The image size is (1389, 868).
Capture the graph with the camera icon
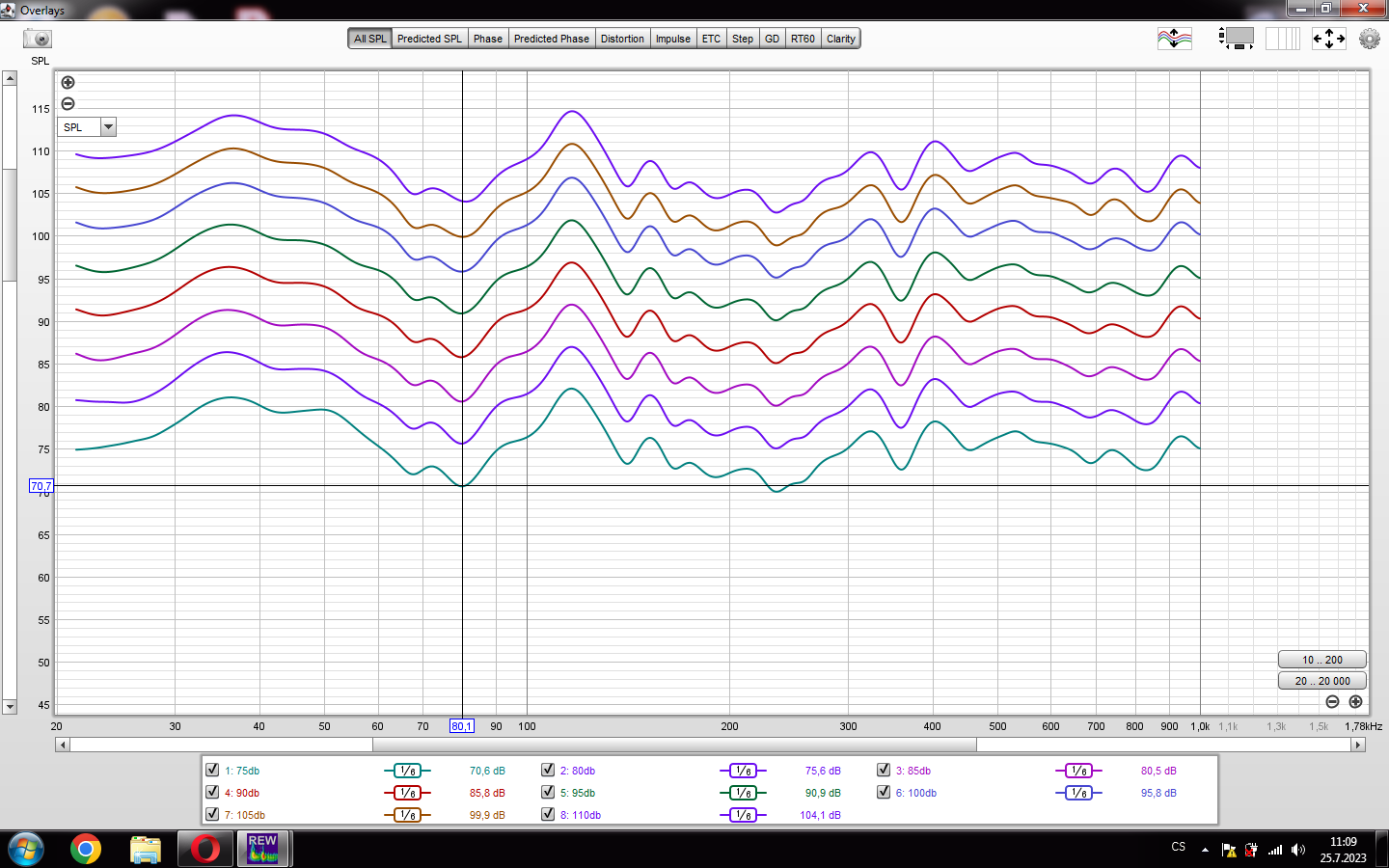(38, 39)
